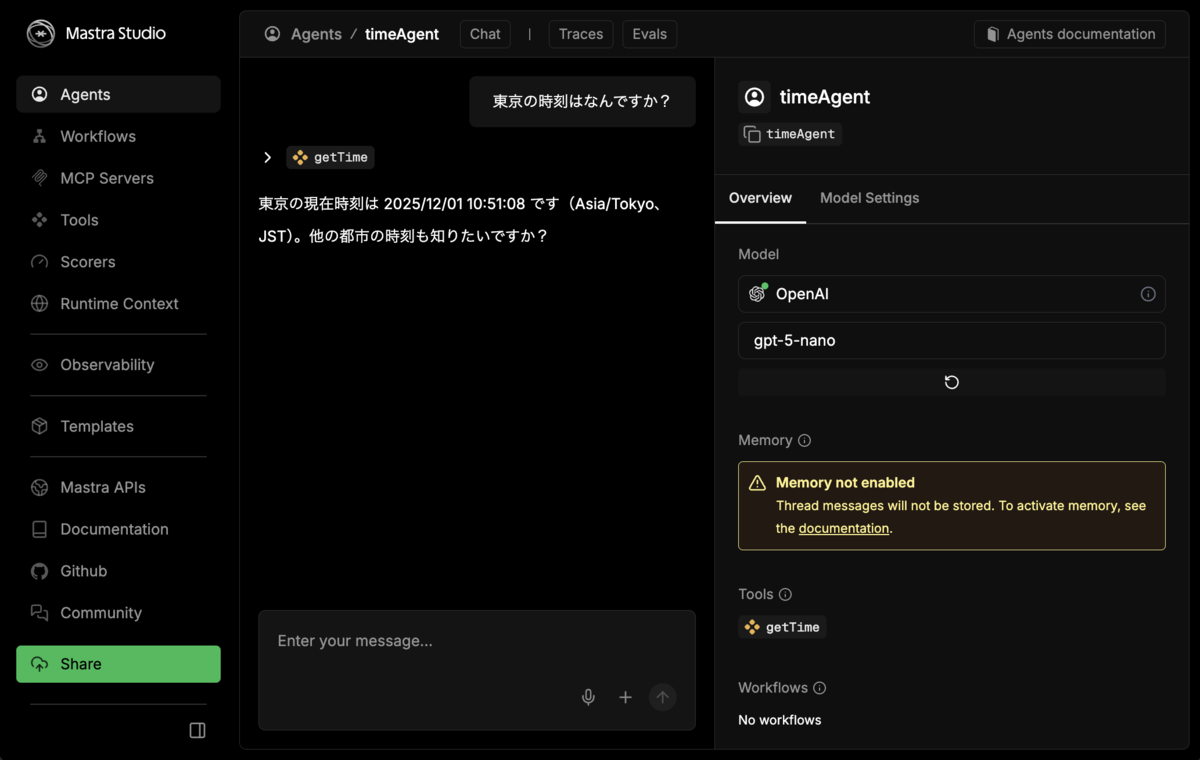Open the gpt-5-nano model combo box
The image size is (1200, 760).
[x=952, y=340]
